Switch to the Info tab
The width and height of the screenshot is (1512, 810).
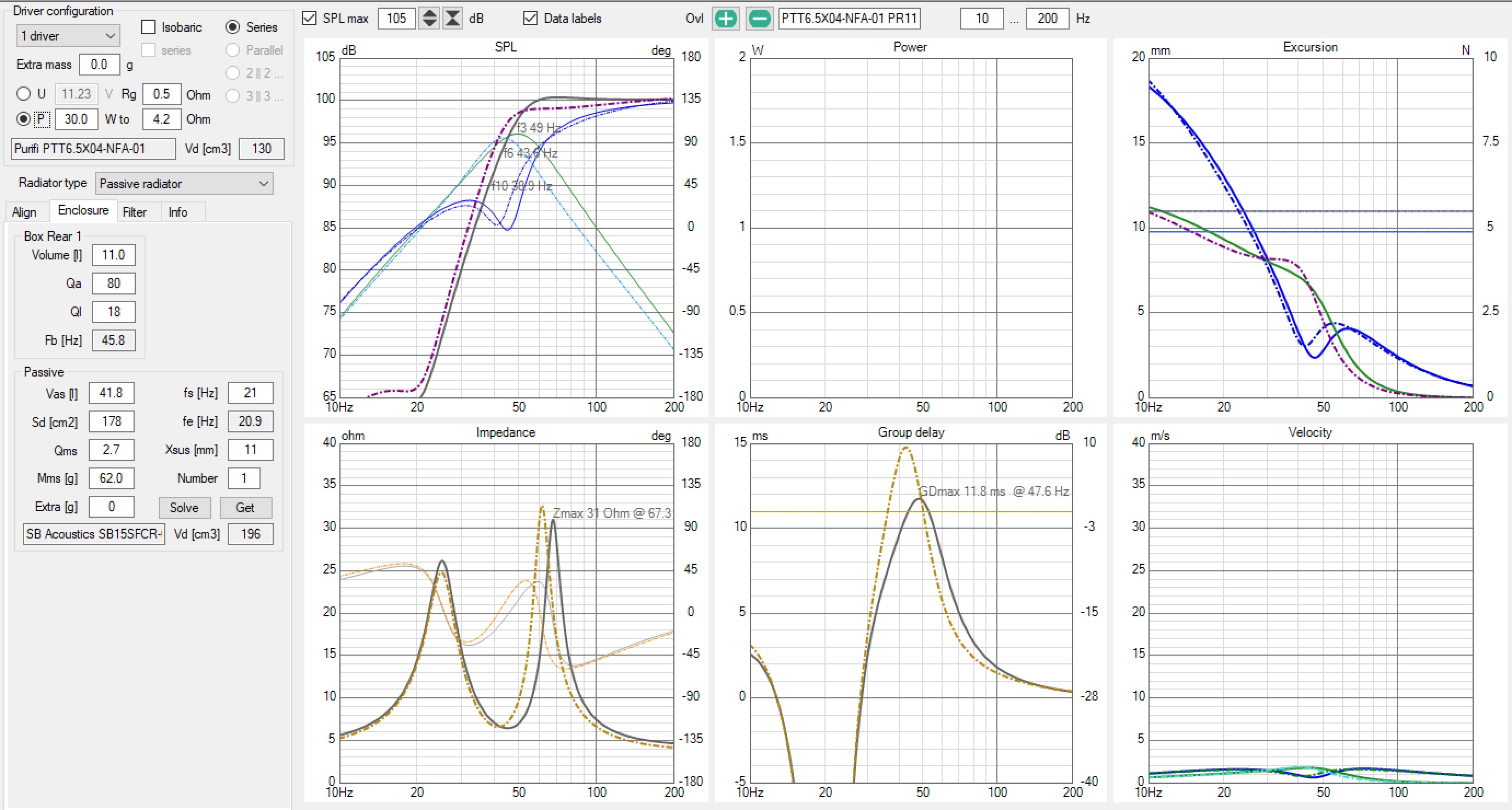tap(178, 212)
